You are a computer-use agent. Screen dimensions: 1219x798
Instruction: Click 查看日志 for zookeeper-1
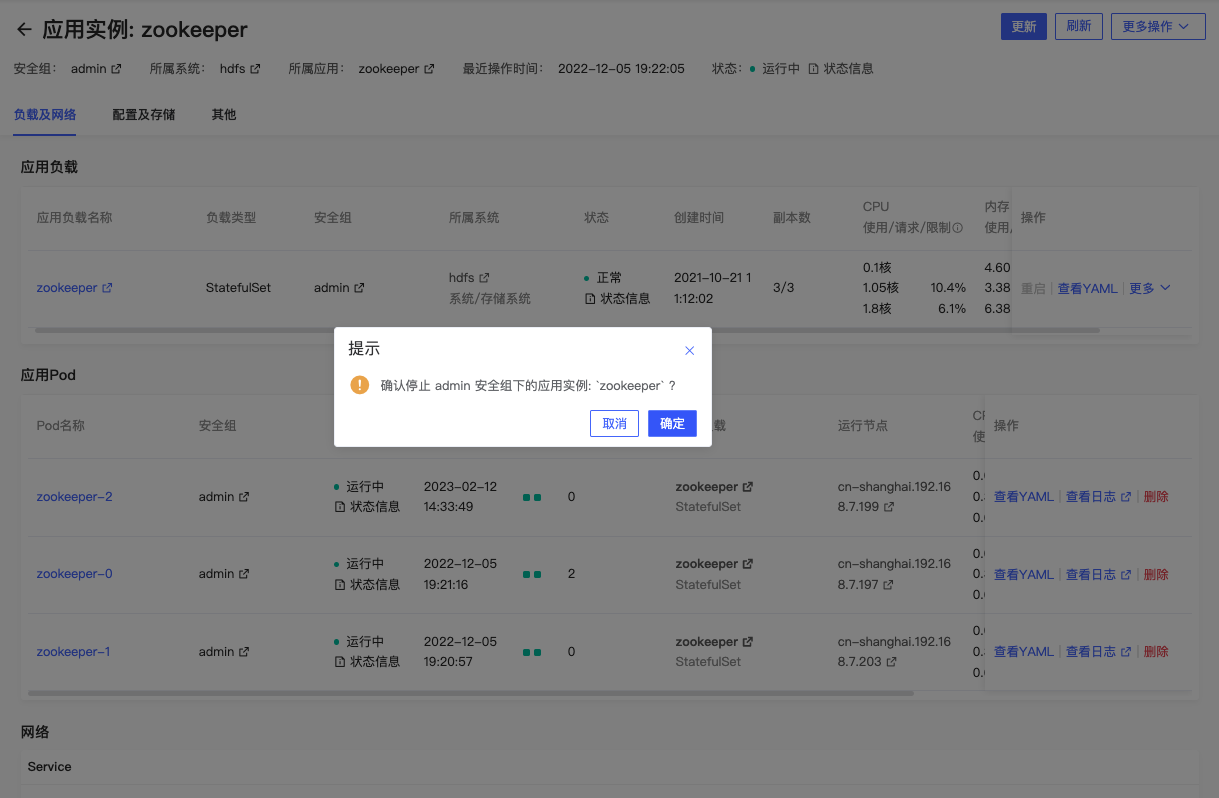pyautogui.click(x=1098, y=652)
